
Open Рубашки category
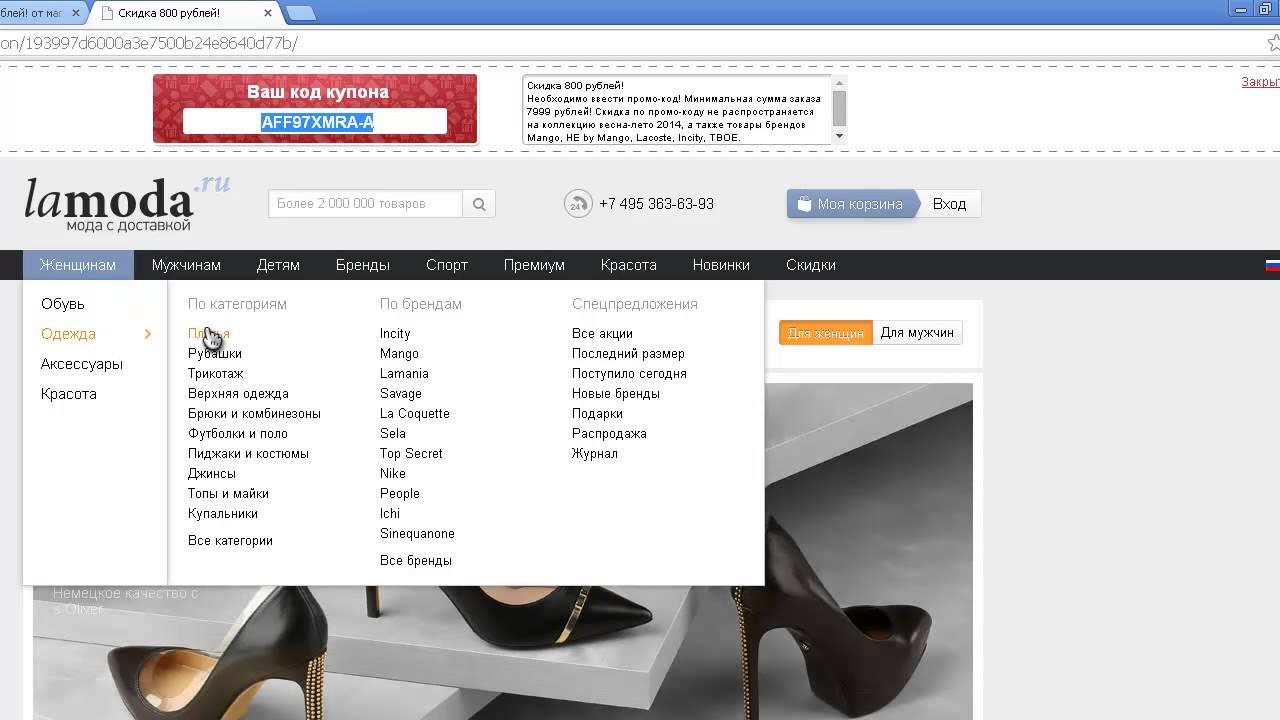click(215, 354)
